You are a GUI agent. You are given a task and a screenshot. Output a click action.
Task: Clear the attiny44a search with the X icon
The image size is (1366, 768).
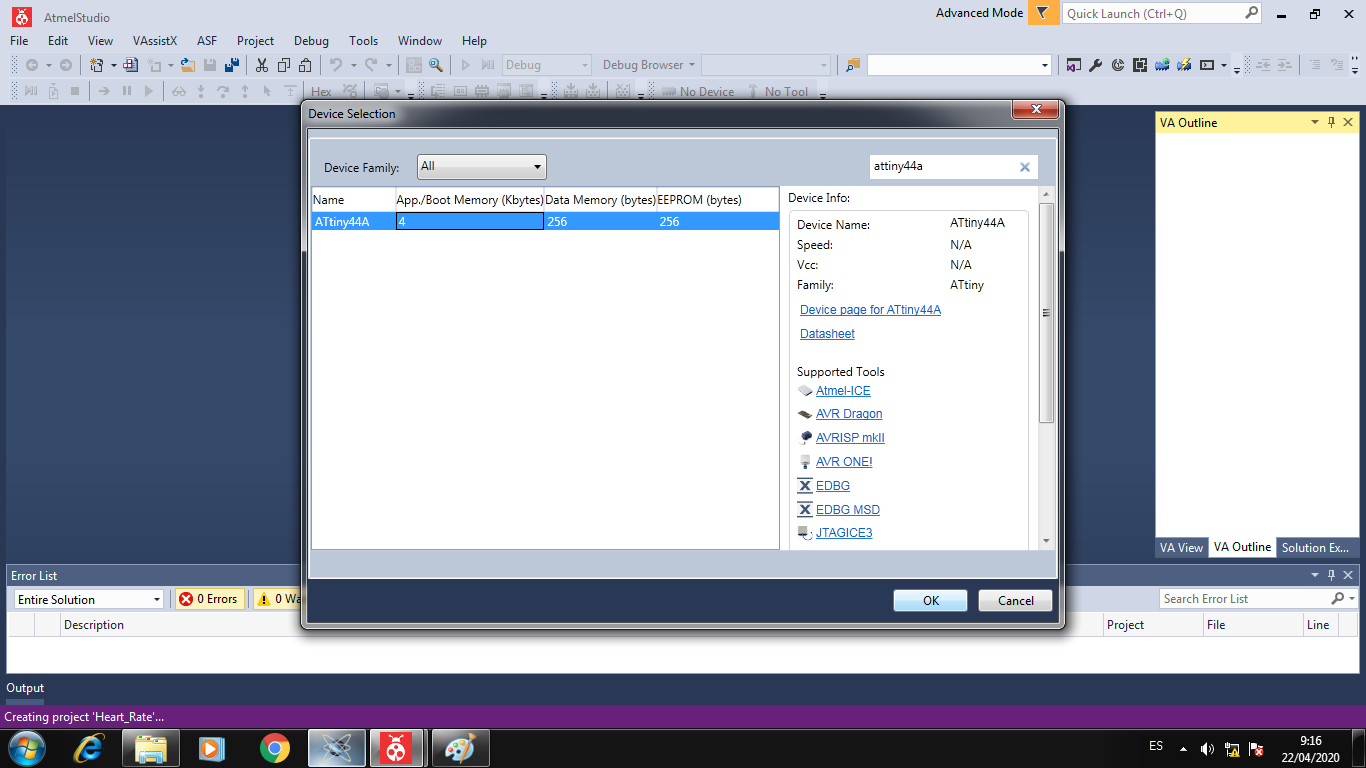click(1025, 167)
